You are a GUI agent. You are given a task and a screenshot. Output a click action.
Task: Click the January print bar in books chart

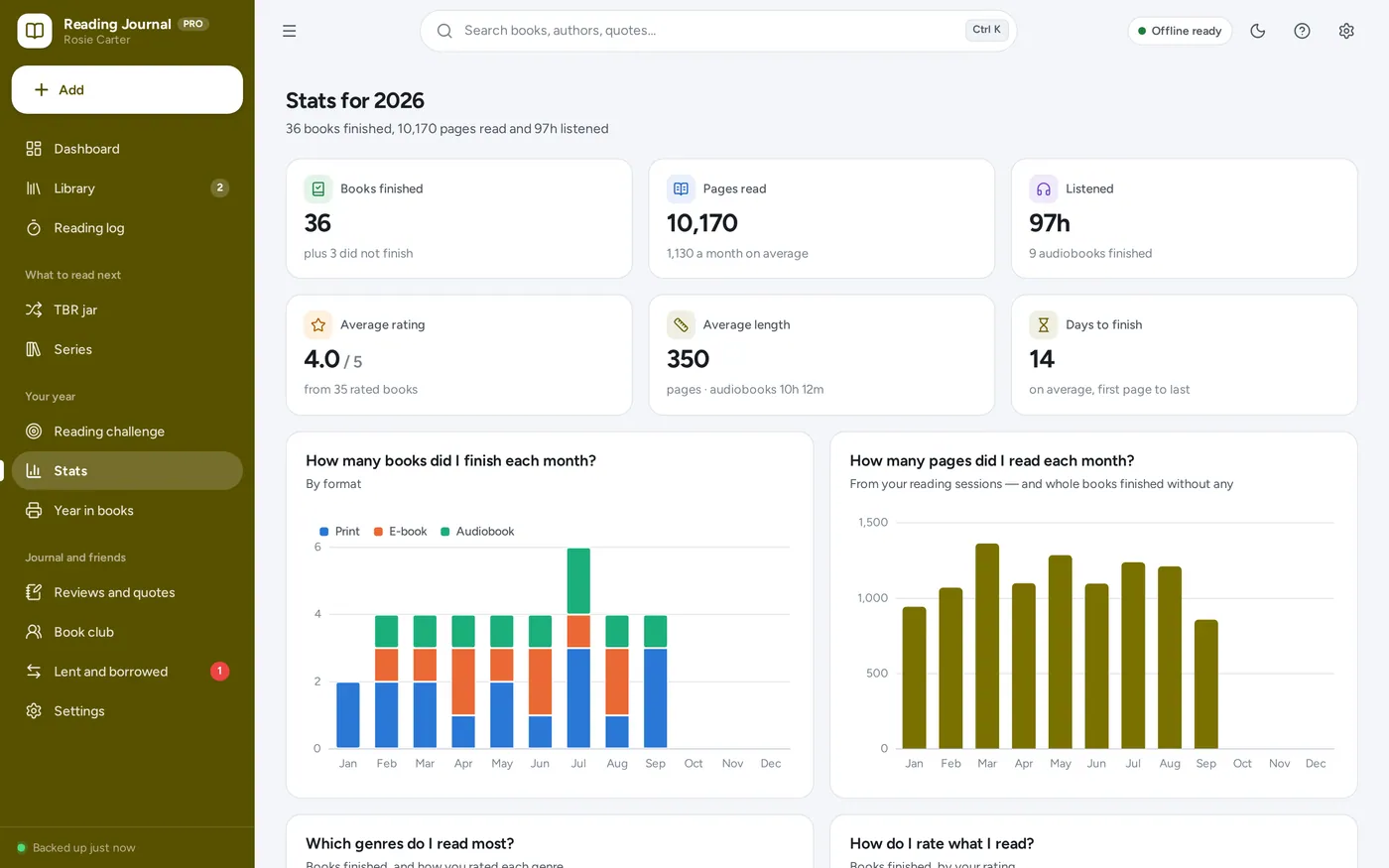[x=348, y=715]
